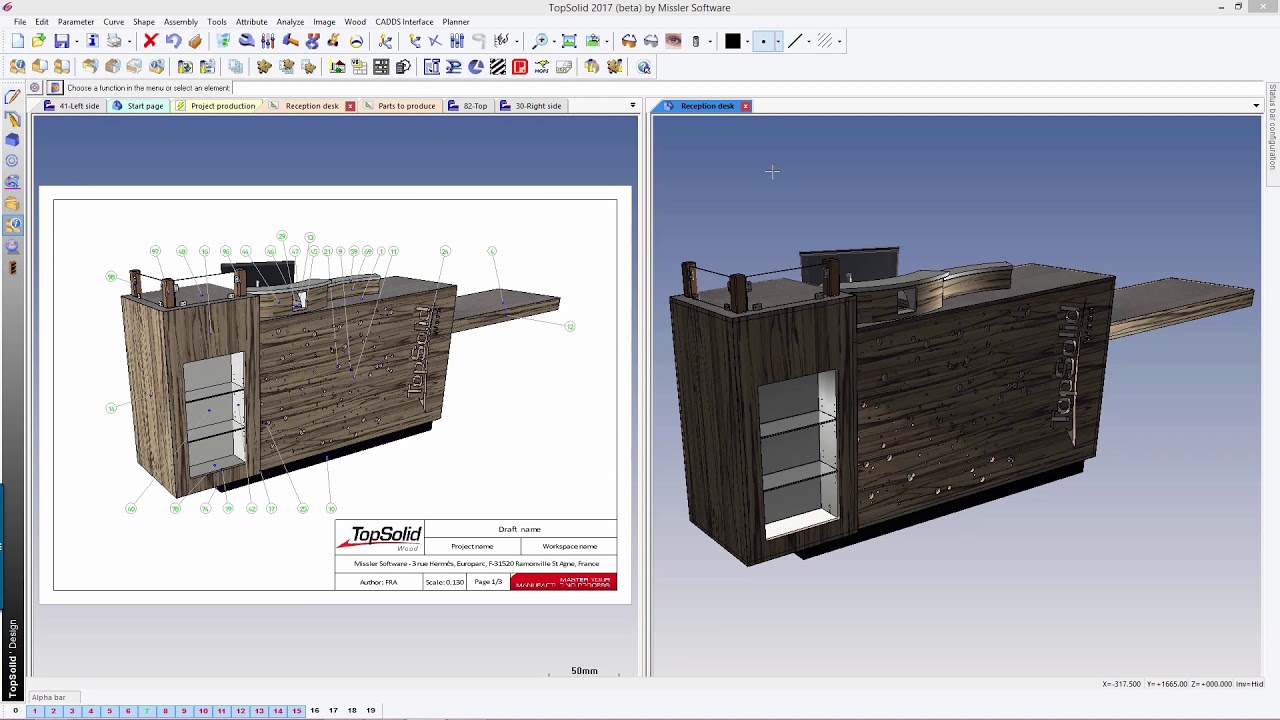Switch to the Project production tab
1280x720 pixels.
[x=216, y=106]
